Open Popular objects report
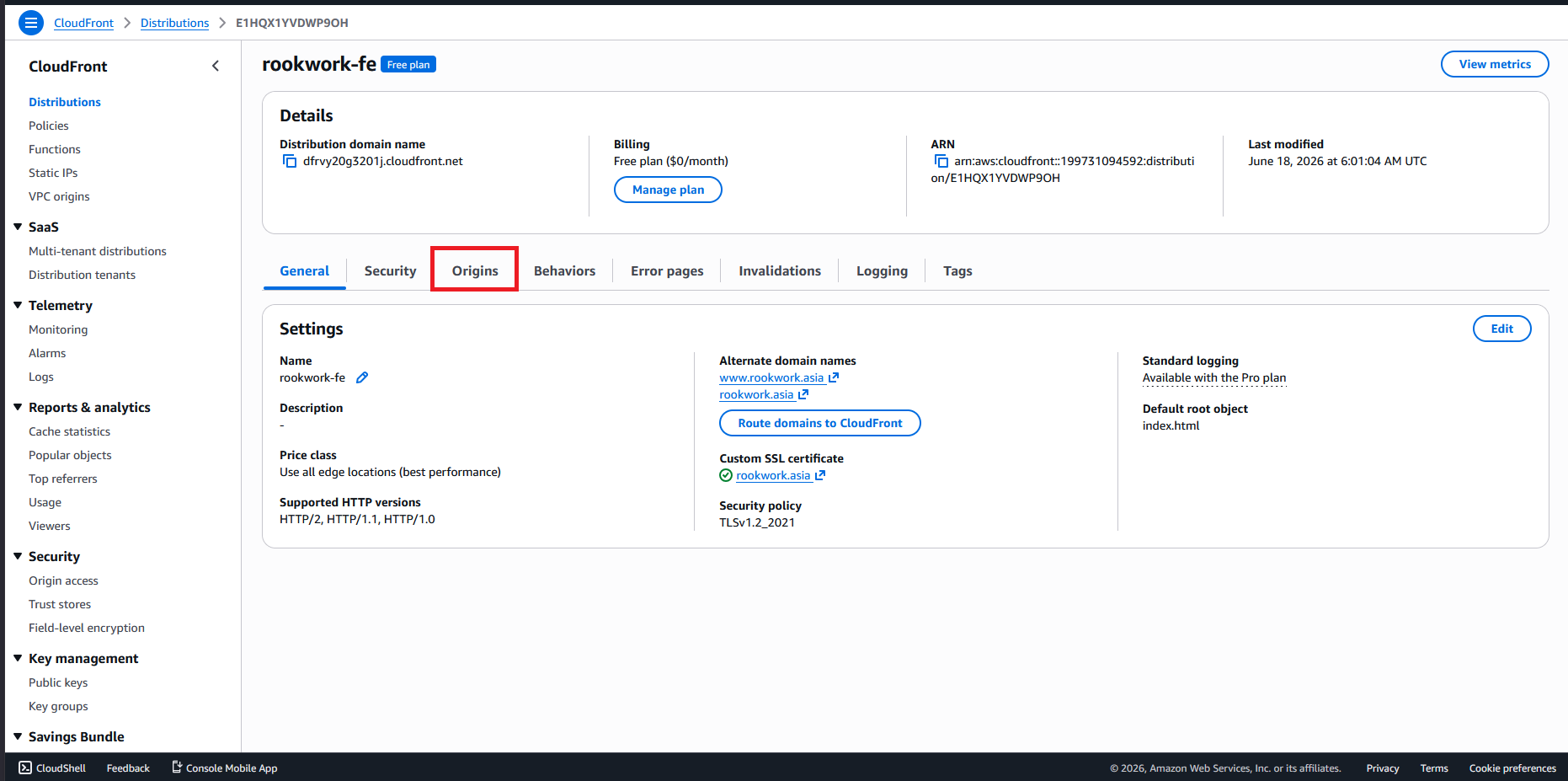Screen dimensions: 1568x781 click(70, 455)
